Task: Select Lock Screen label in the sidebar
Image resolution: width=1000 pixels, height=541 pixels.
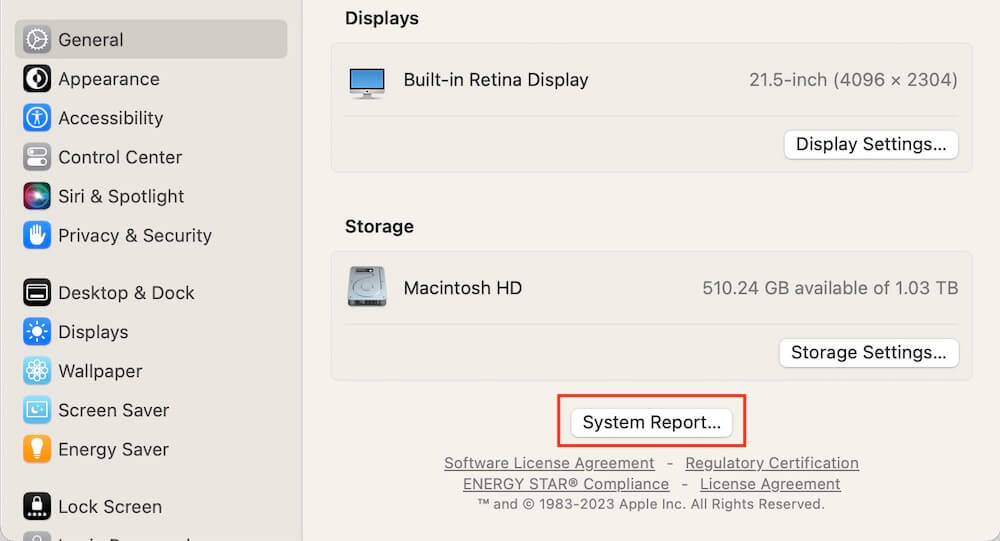Action: [x=110, y=507]
